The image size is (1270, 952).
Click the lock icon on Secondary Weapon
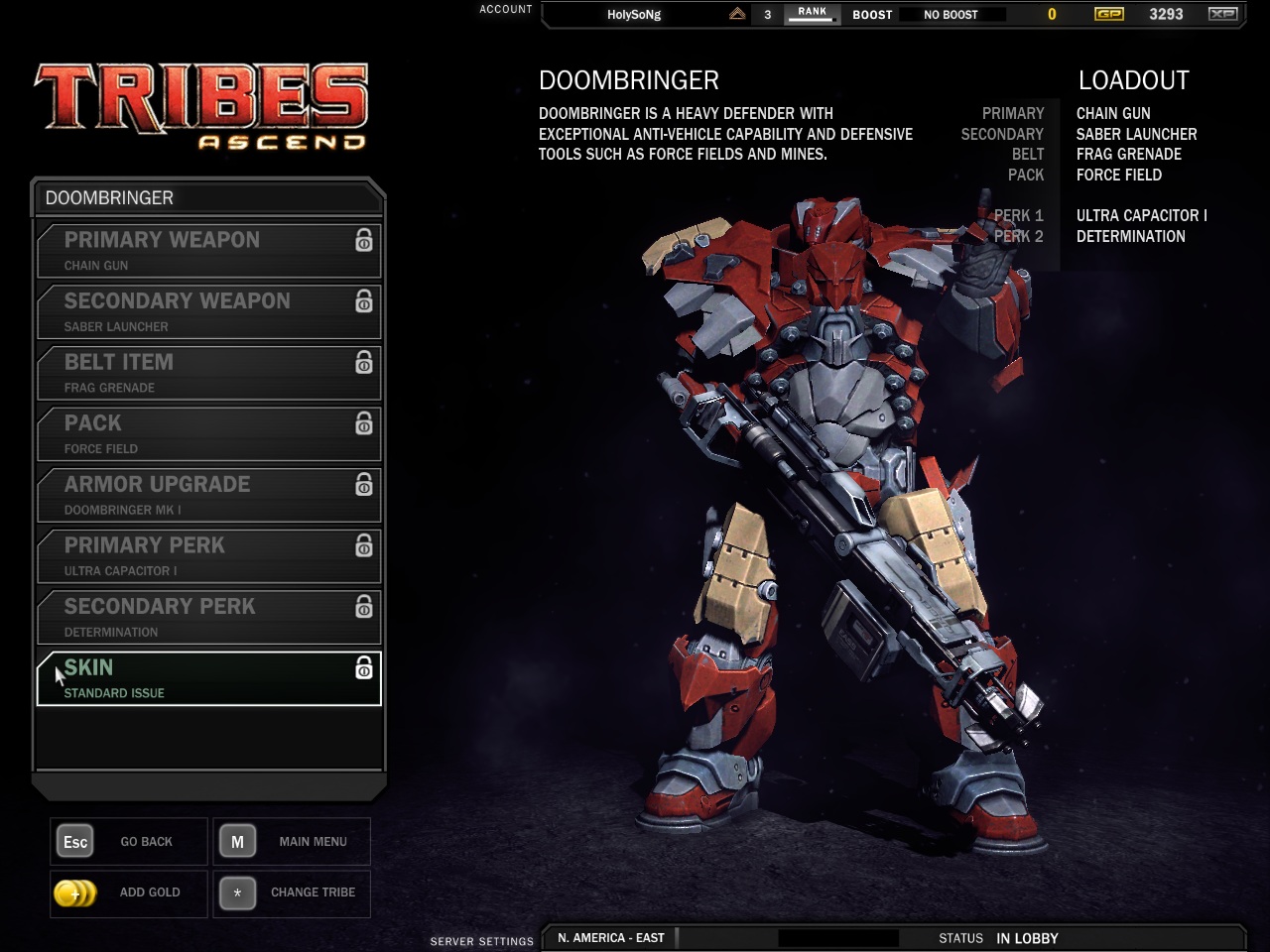point(364,301)
